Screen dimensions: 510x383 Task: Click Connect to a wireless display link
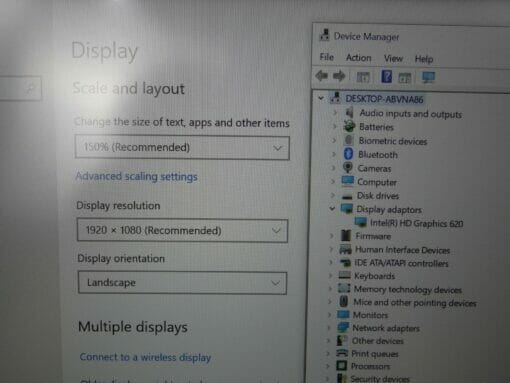click(145, 357)
